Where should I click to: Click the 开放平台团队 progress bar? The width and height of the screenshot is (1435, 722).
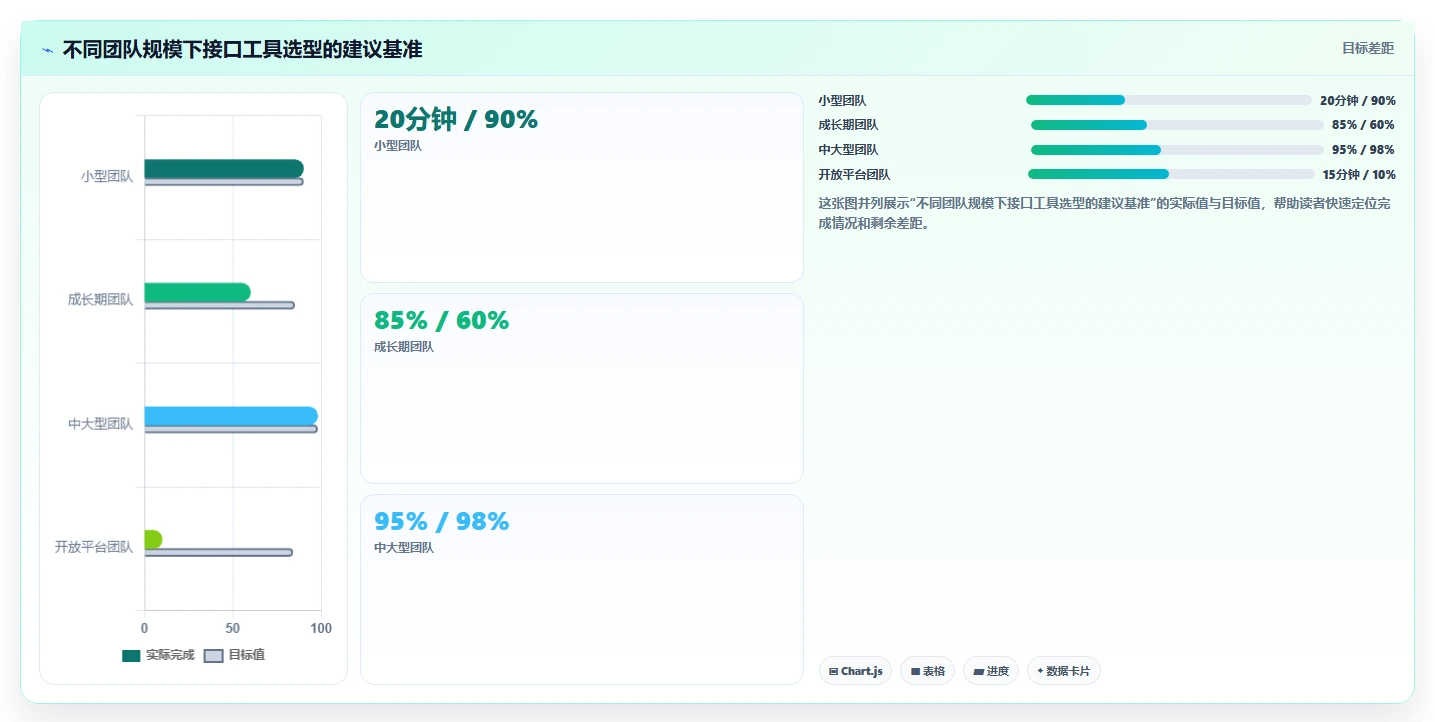(x=1171, y=174)
